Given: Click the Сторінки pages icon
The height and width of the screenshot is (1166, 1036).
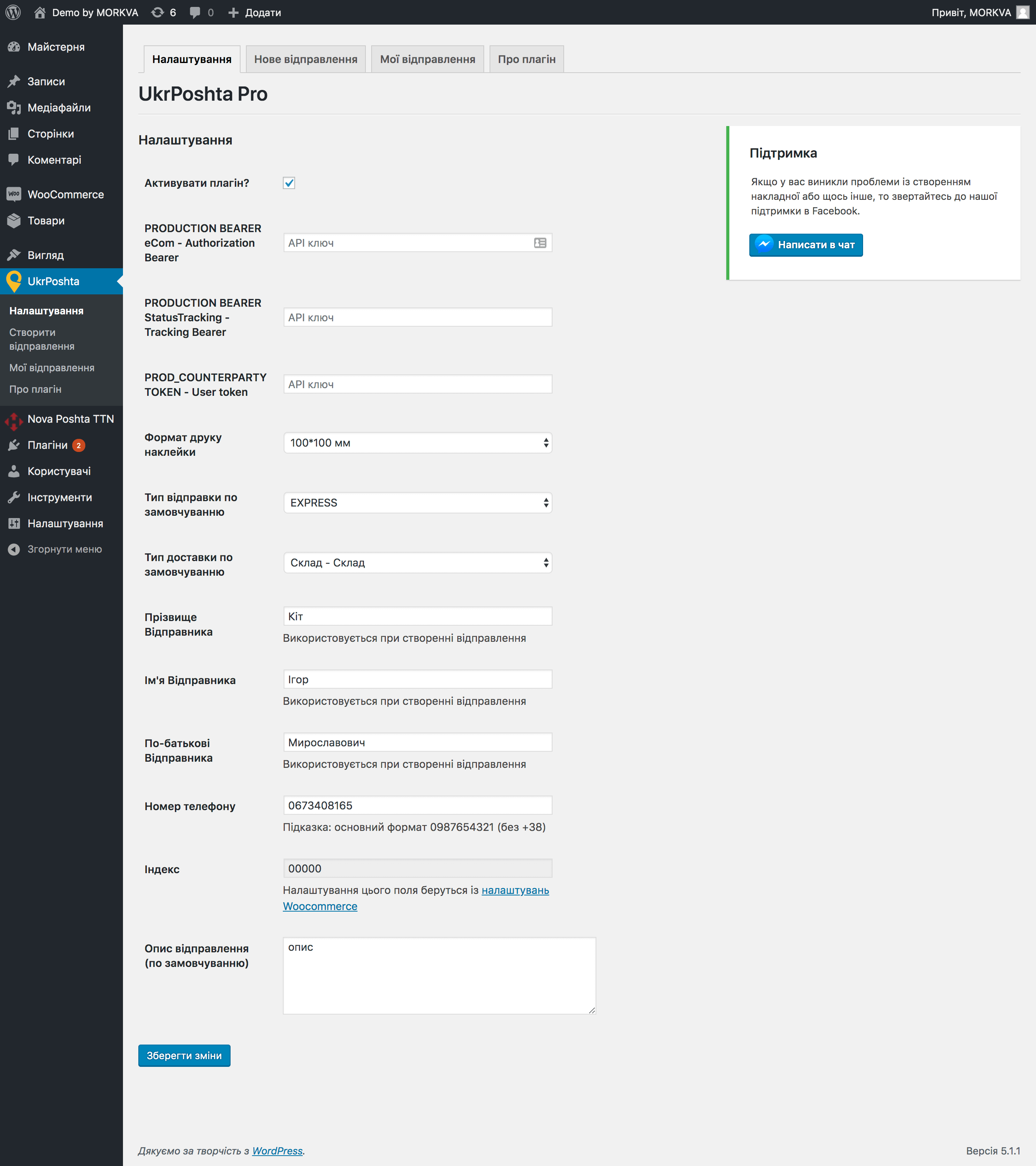Looking at the screenshot, I should [14, 133].
